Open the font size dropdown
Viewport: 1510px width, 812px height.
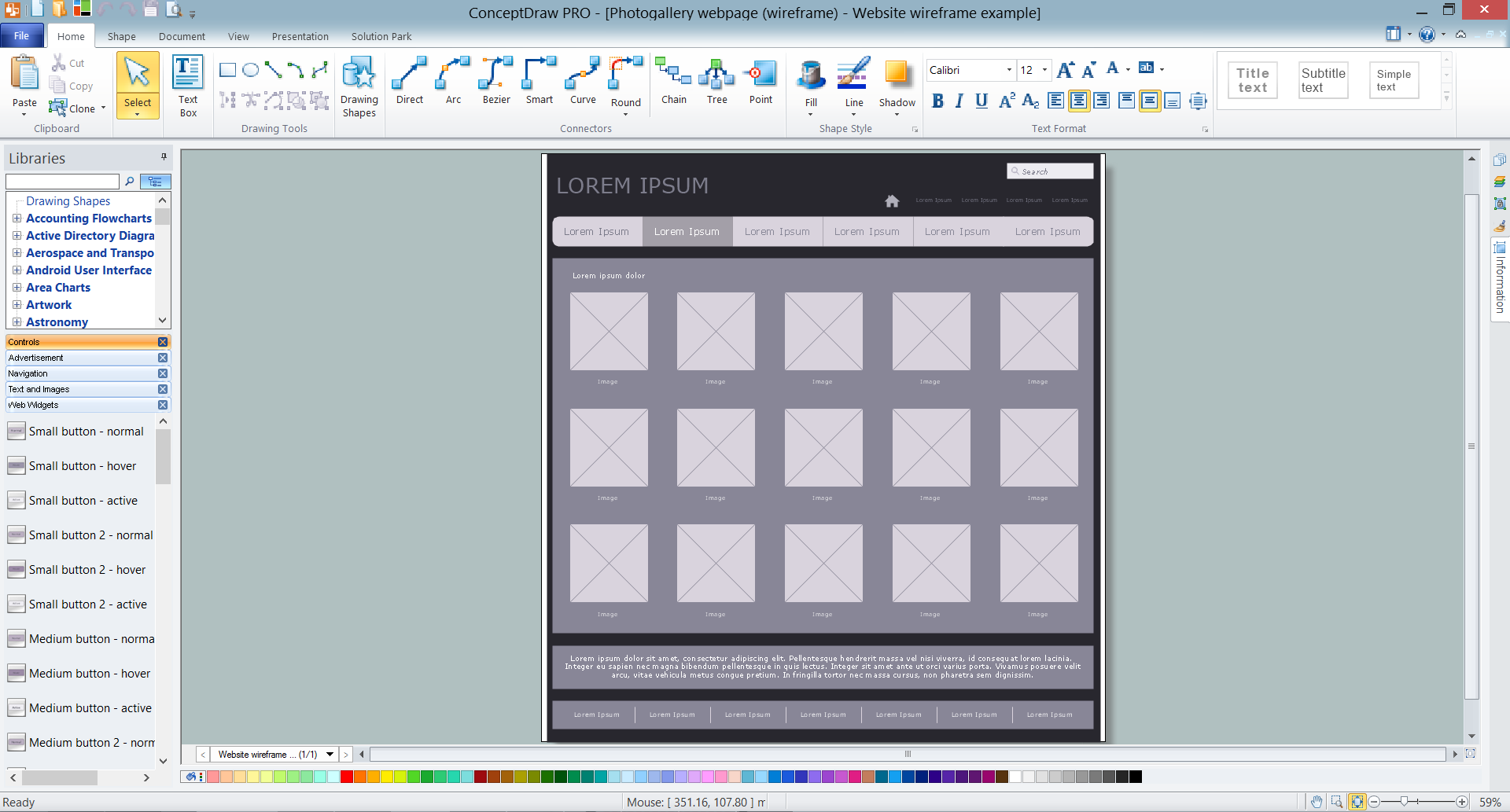tap(1044, 70)
